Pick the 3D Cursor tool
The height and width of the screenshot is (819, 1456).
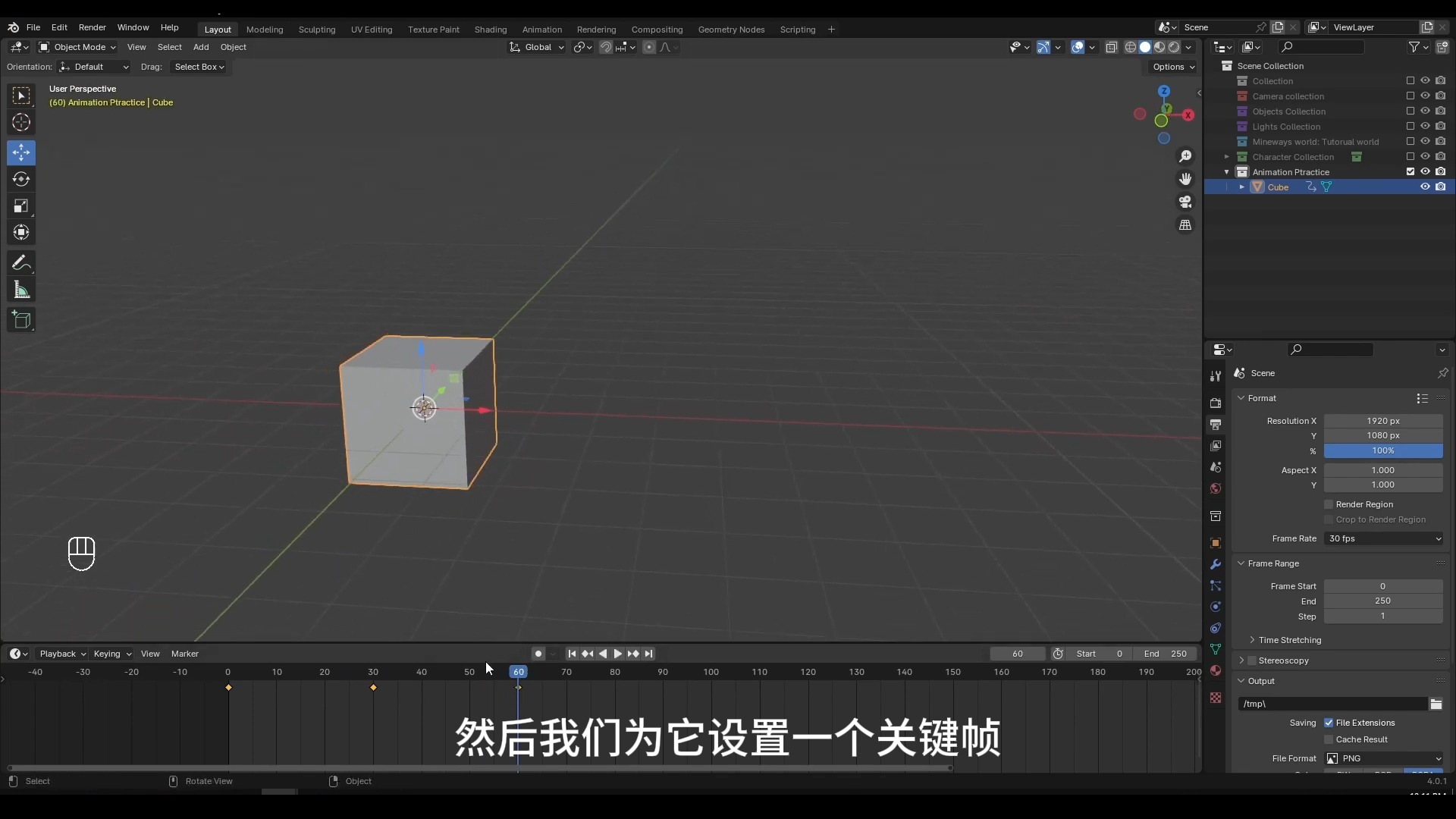pyautogui.click(x=21, y=122)
